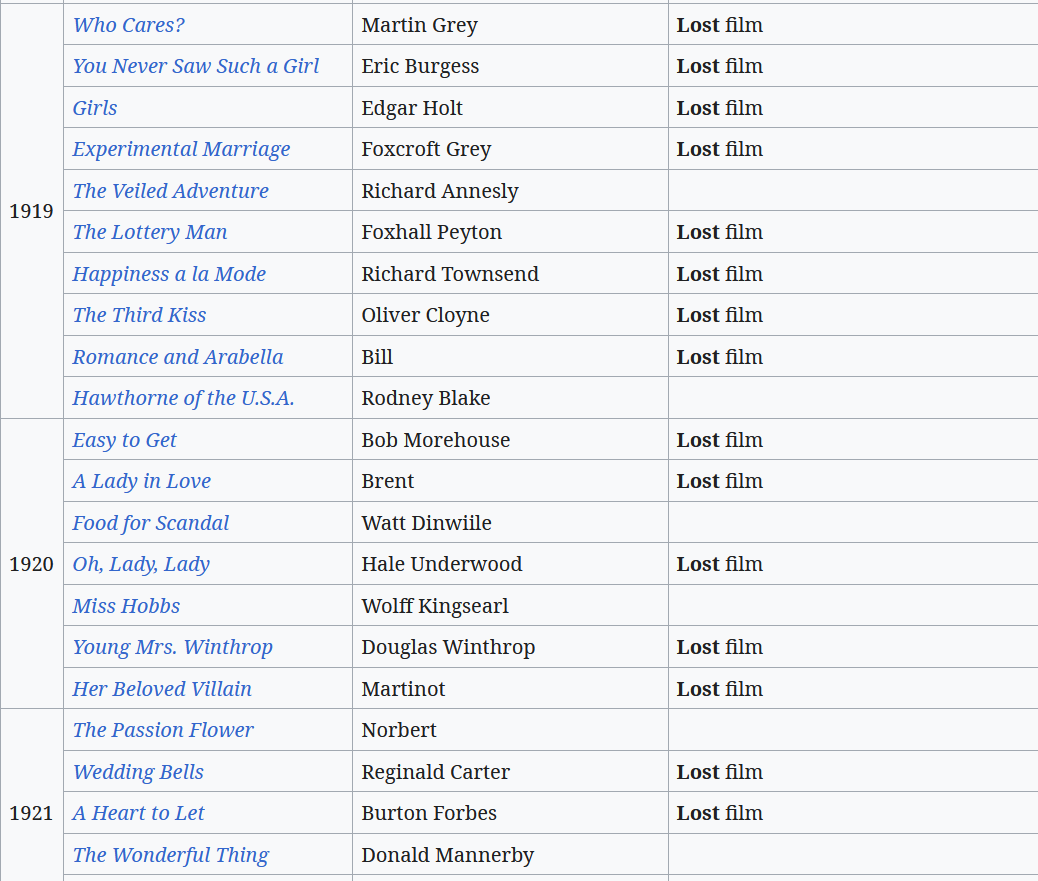
Task: Open the Who Cares? film link
Action: (x=128, y=25)
